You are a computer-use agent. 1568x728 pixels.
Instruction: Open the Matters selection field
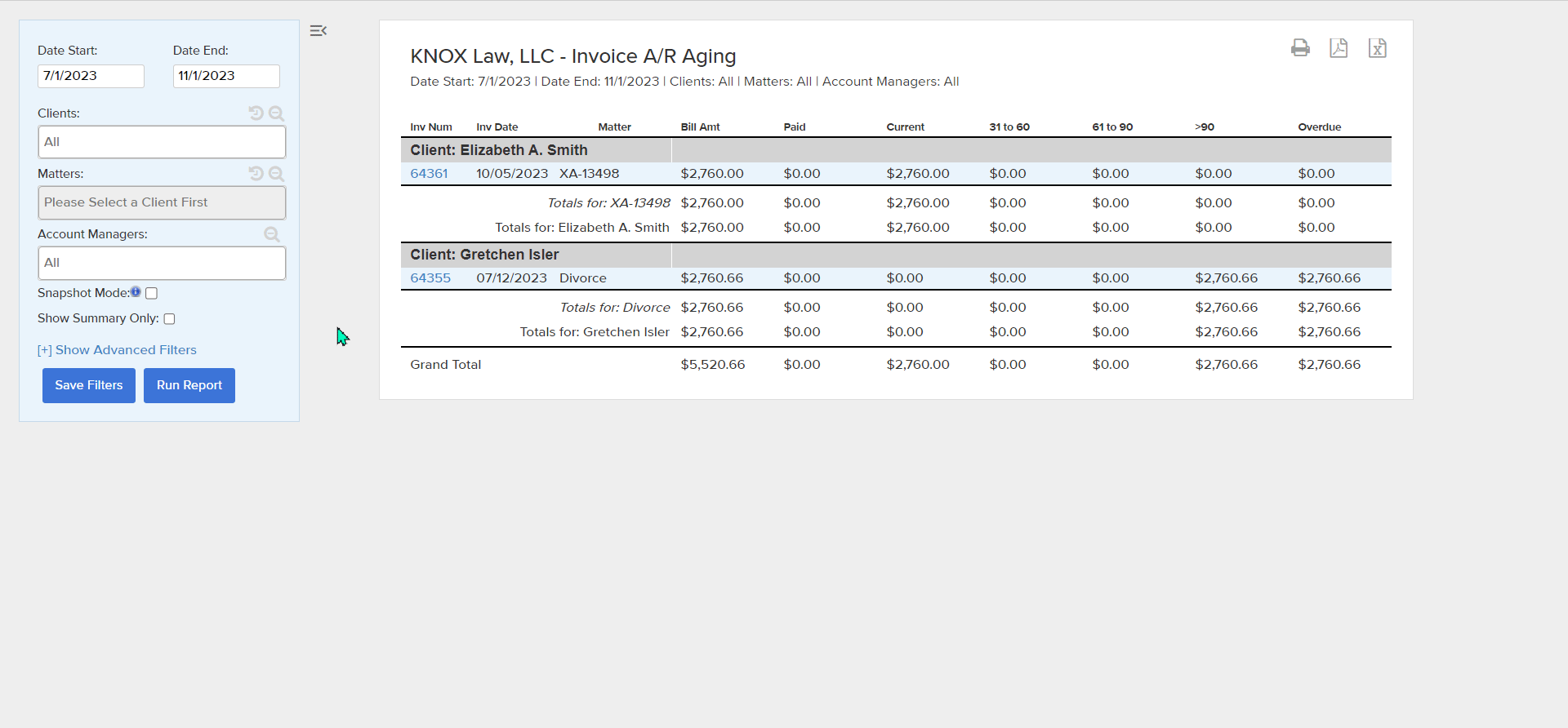162,202
